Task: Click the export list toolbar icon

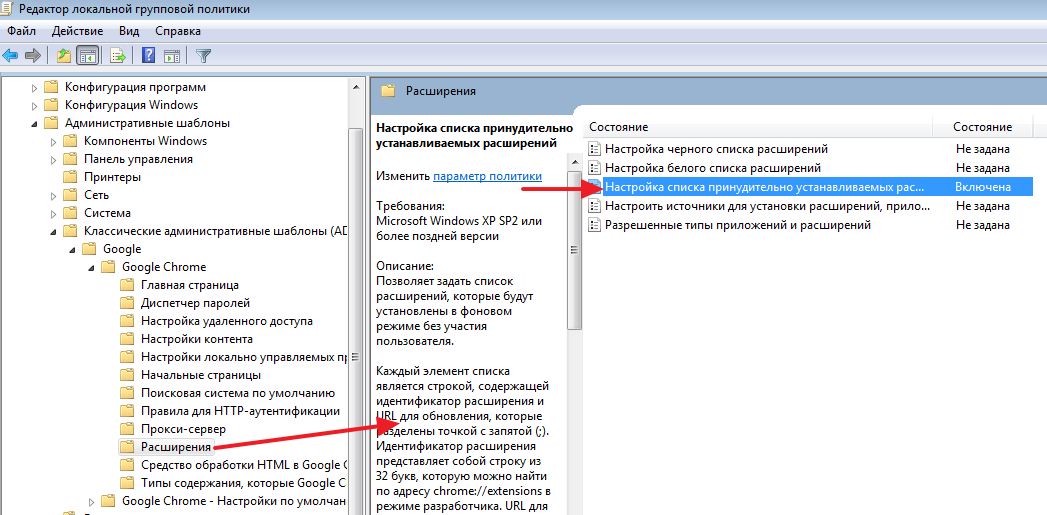Action: click(118, 55)
